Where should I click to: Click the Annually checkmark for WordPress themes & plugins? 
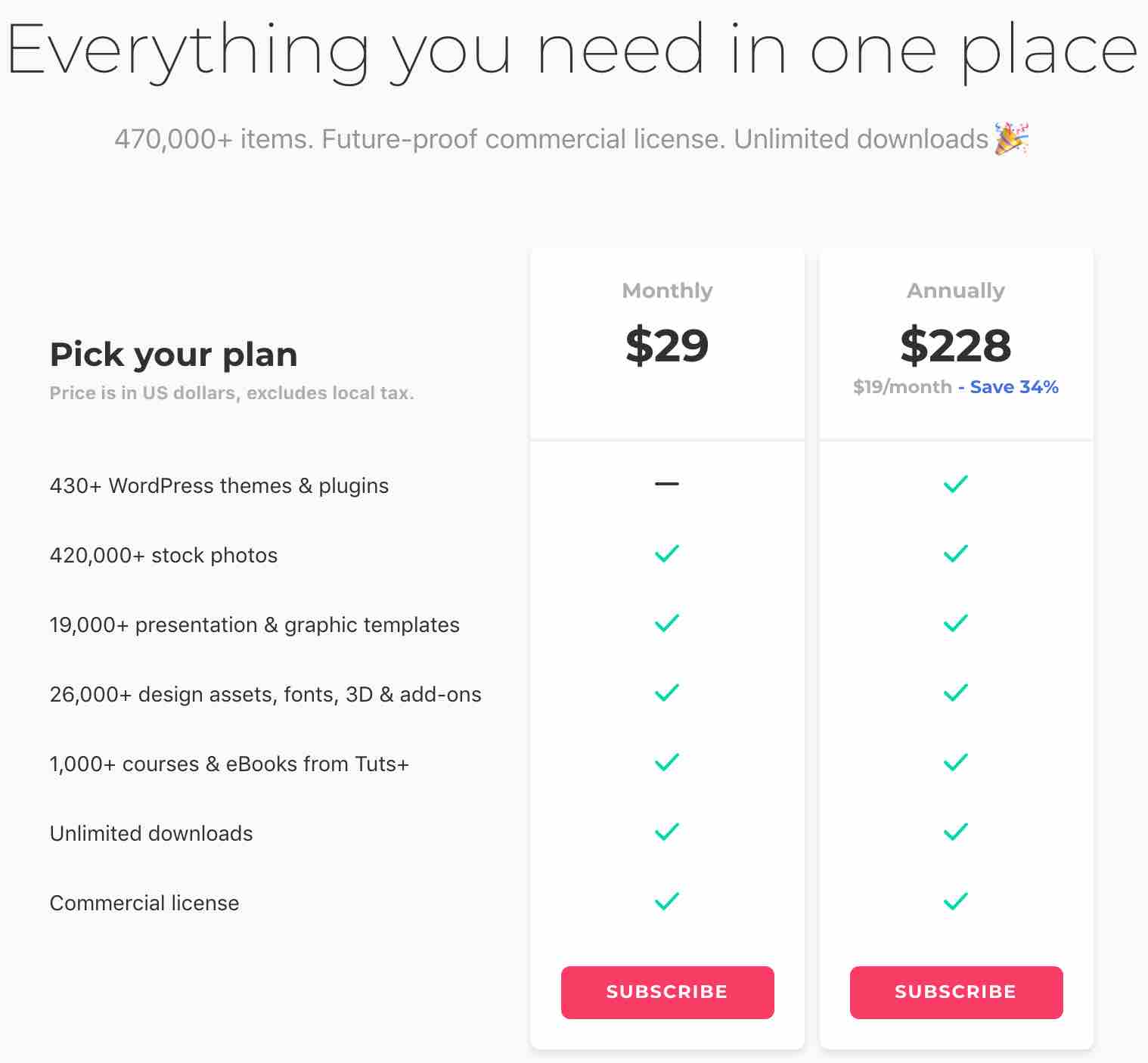[956, 484]
